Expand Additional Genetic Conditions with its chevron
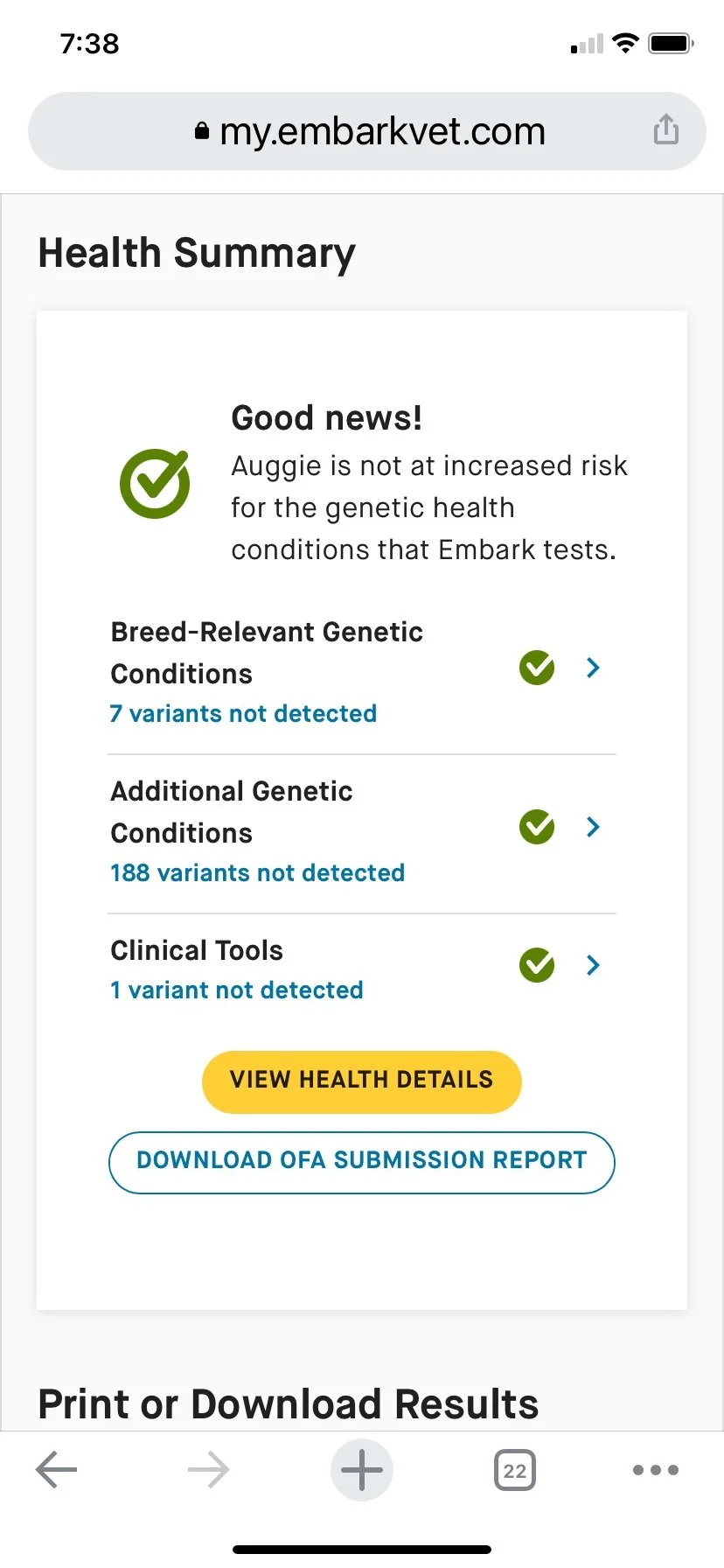Viewport: 724px width, 1568px height. tap(594, 827)
